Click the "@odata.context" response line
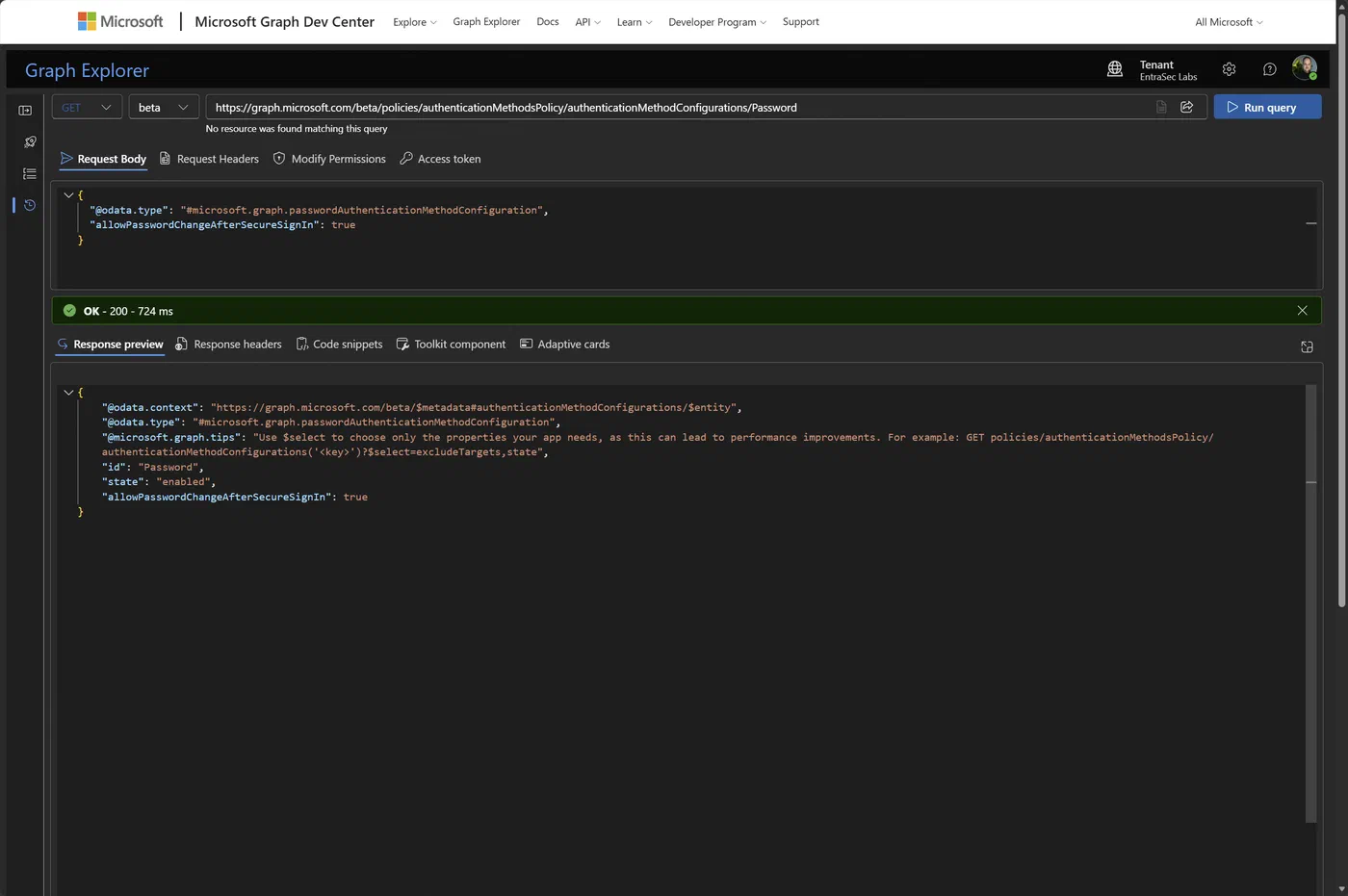Image resolution: width=1348 pixels, height=896 pixels. (x=422, y=408)
